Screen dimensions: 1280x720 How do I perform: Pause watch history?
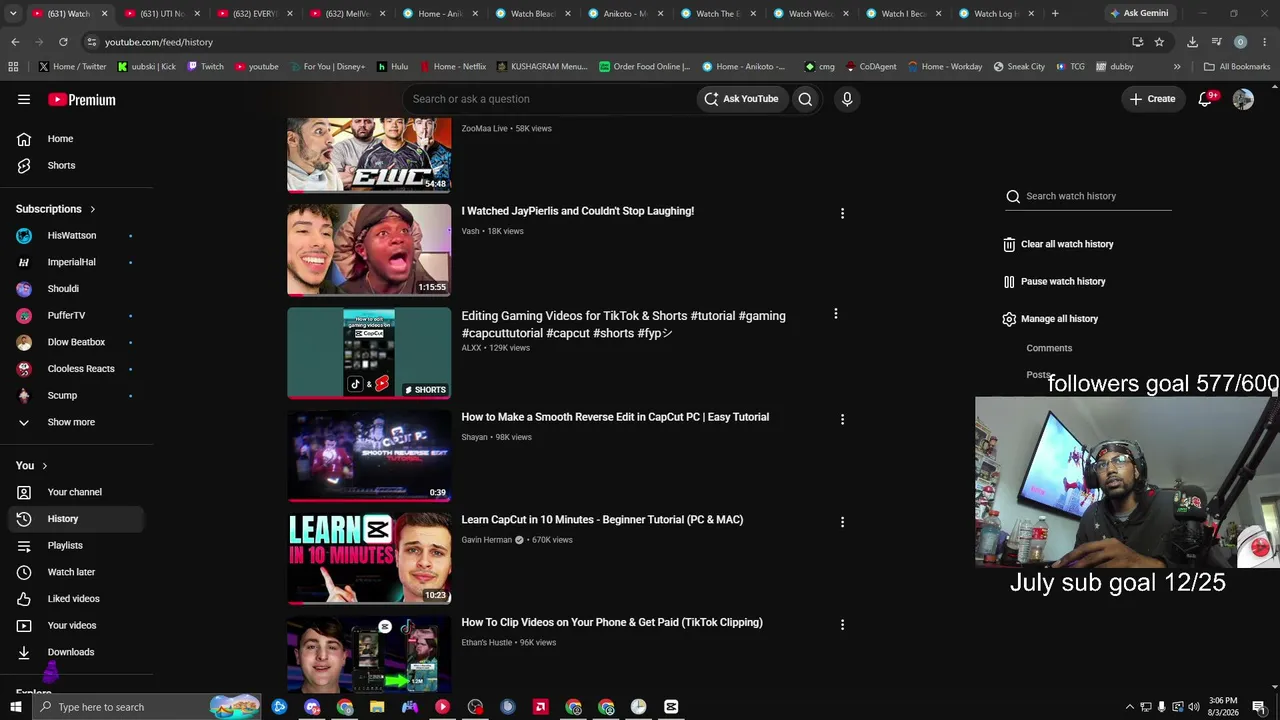tap(1054, 282)
